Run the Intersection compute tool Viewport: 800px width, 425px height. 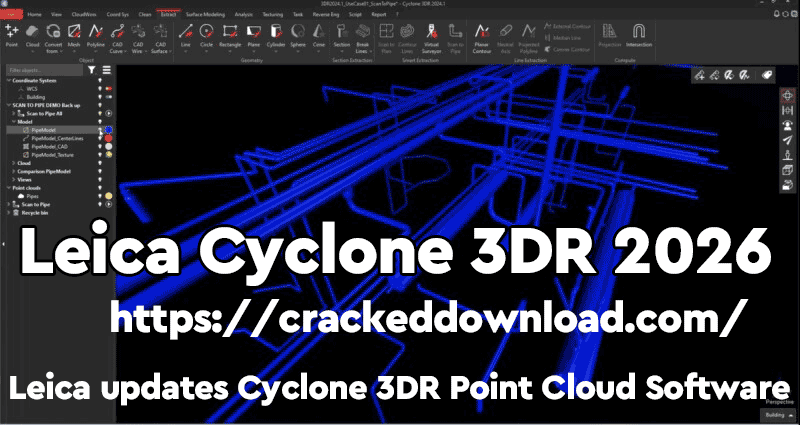click(639, 36)
